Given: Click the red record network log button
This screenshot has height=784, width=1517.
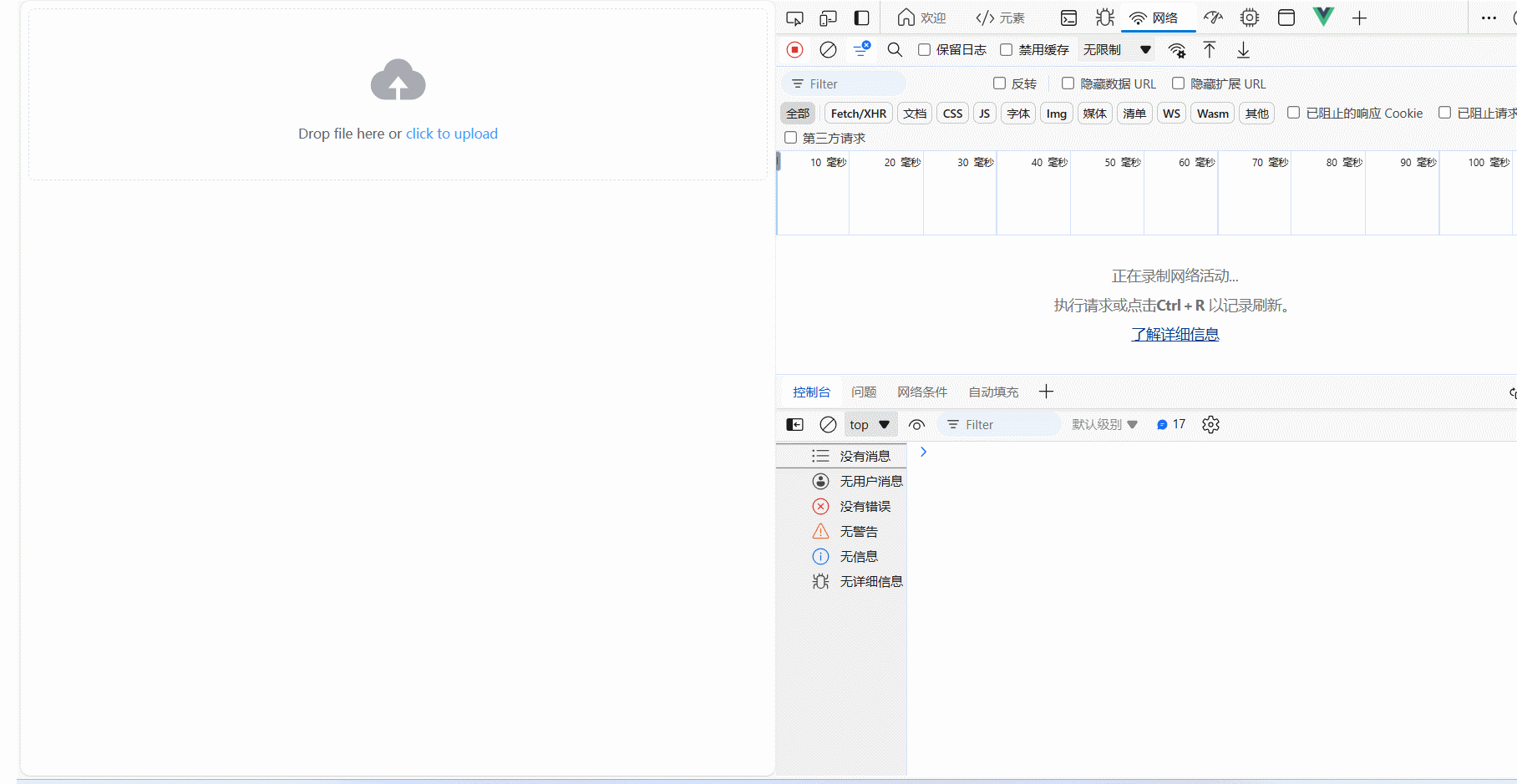Looking at the screenshot, I should click(x=795, y=50).
